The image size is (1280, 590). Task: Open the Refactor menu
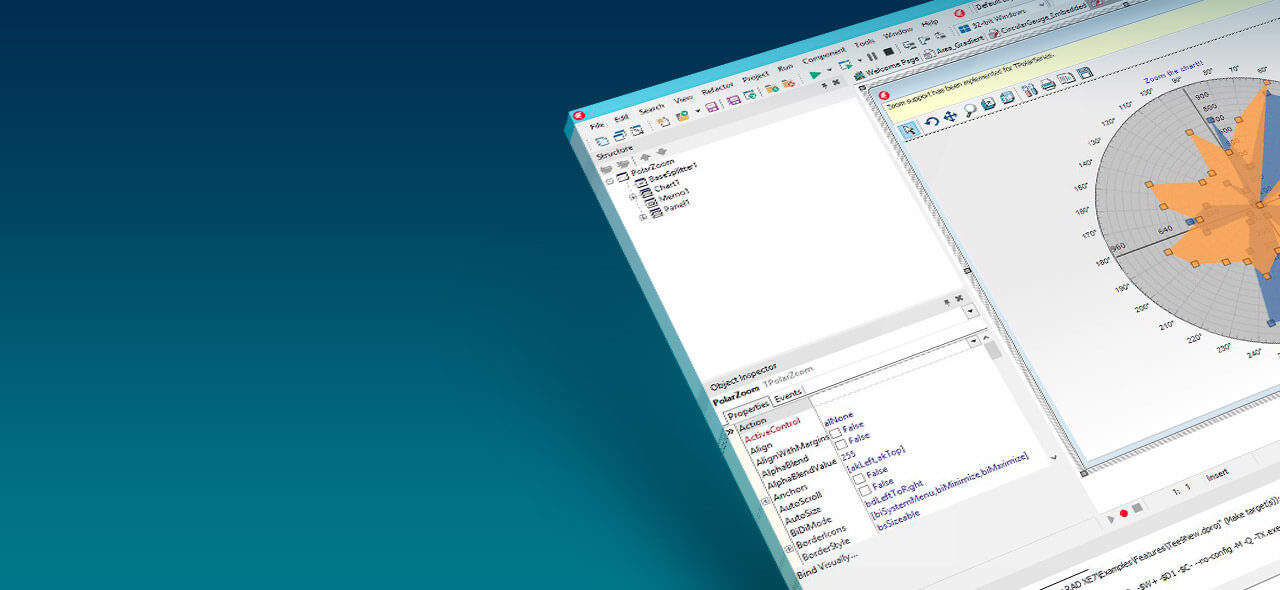[x=717, y=88]
